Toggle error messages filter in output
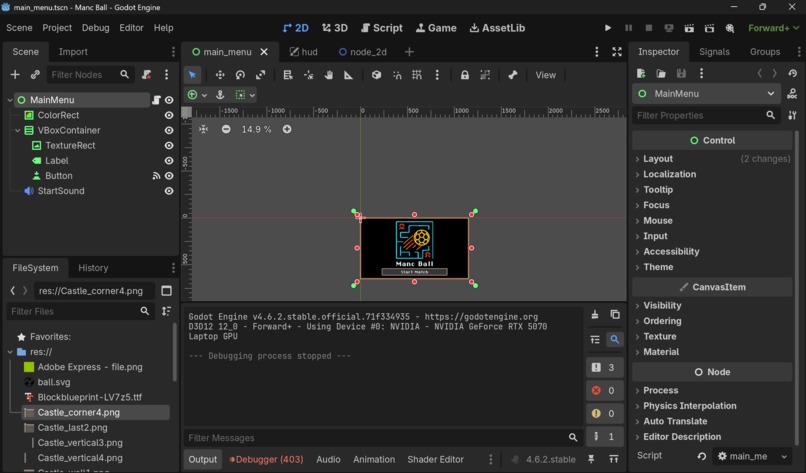This screenshot has height=473, width=806. click(x=604, y=391)
